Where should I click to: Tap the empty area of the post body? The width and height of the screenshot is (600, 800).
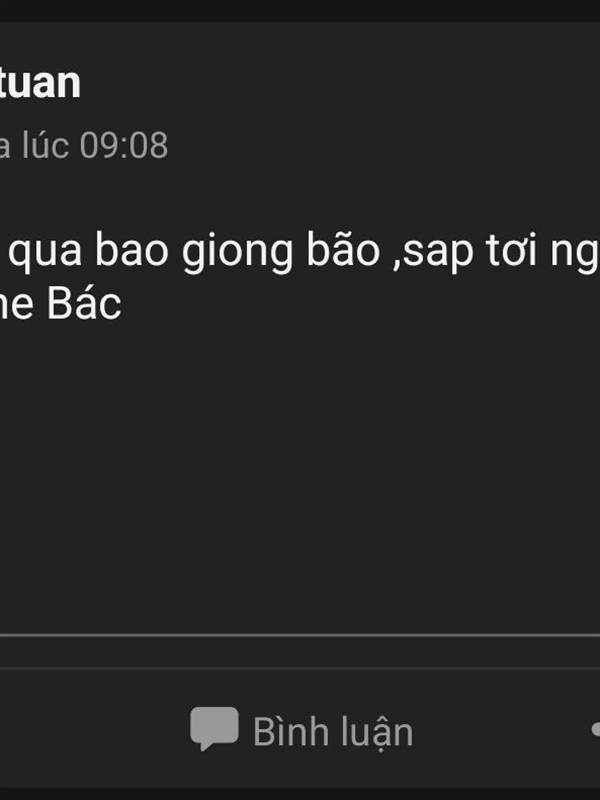point(300,474)
